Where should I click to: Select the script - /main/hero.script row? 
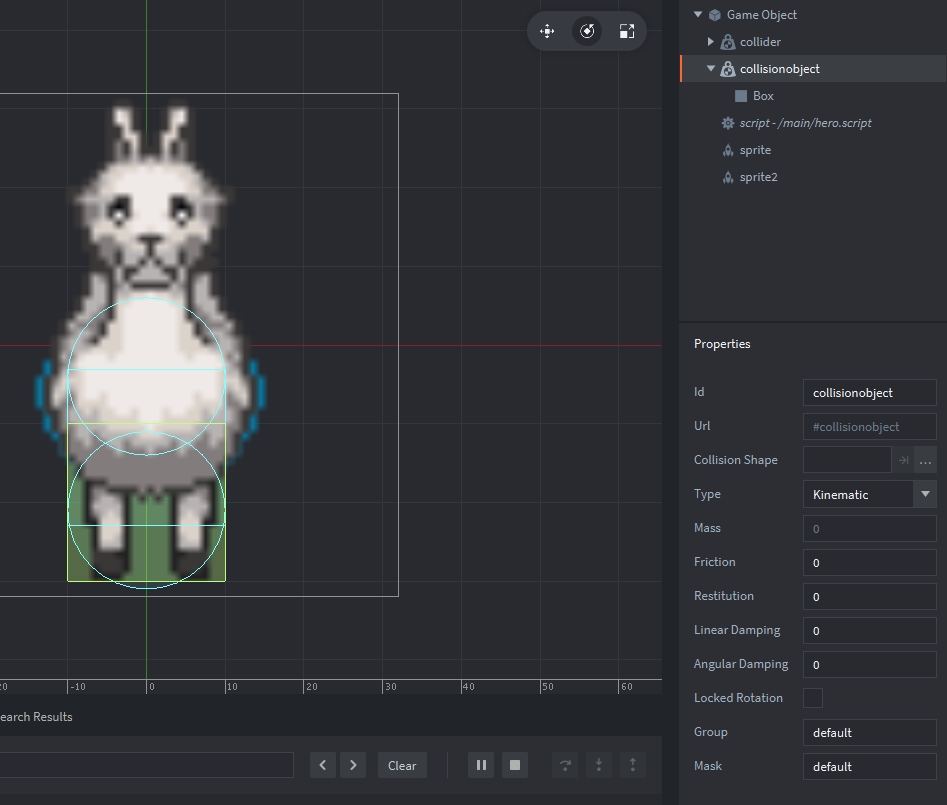[x=813, y=123]
